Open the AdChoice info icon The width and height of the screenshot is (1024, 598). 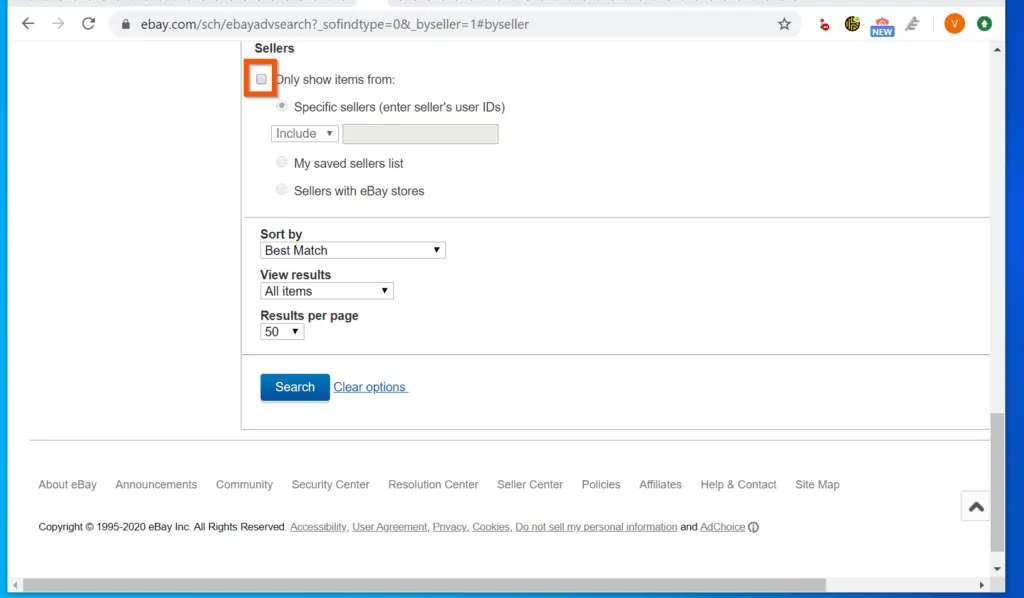753,527
